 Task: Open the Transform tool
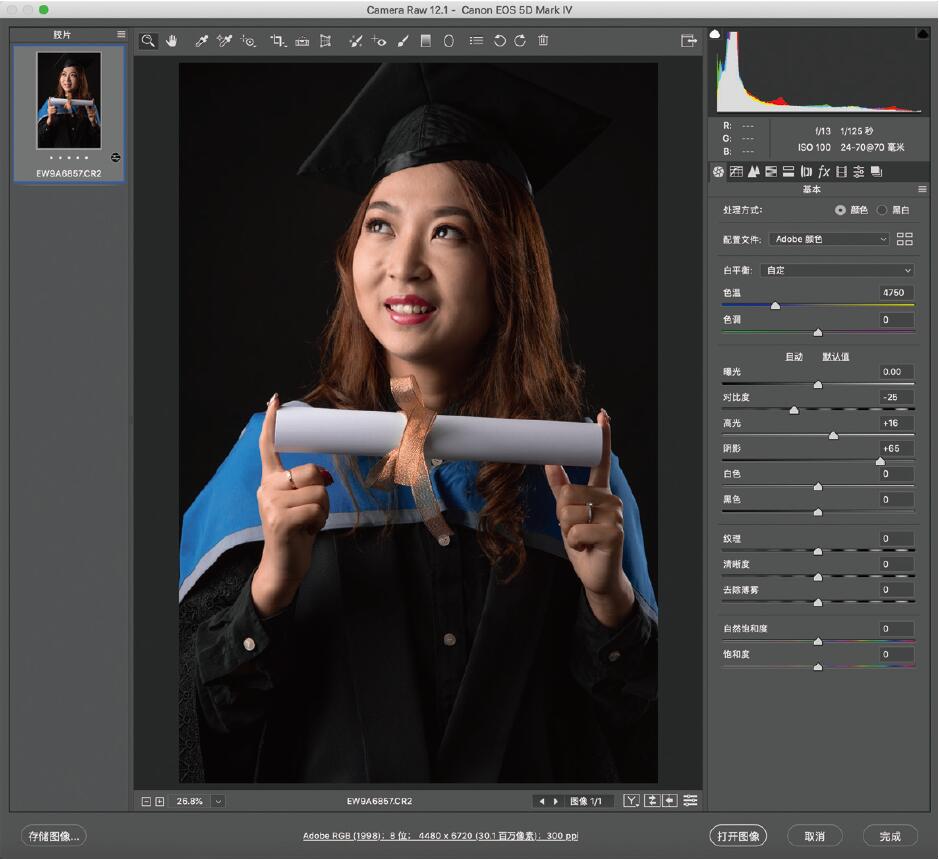tap(325, 41)
